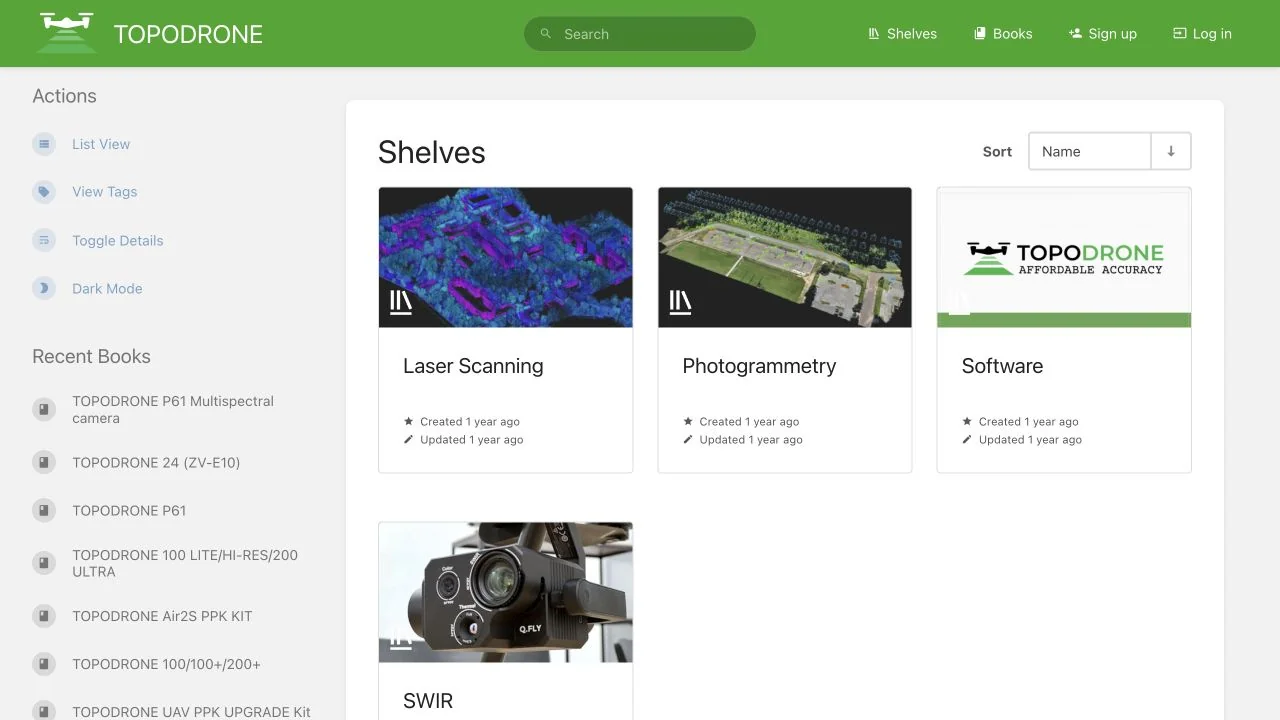Click the Log in arrow icon
This screenshot has width=1280, height=720.
(1179, 34)
